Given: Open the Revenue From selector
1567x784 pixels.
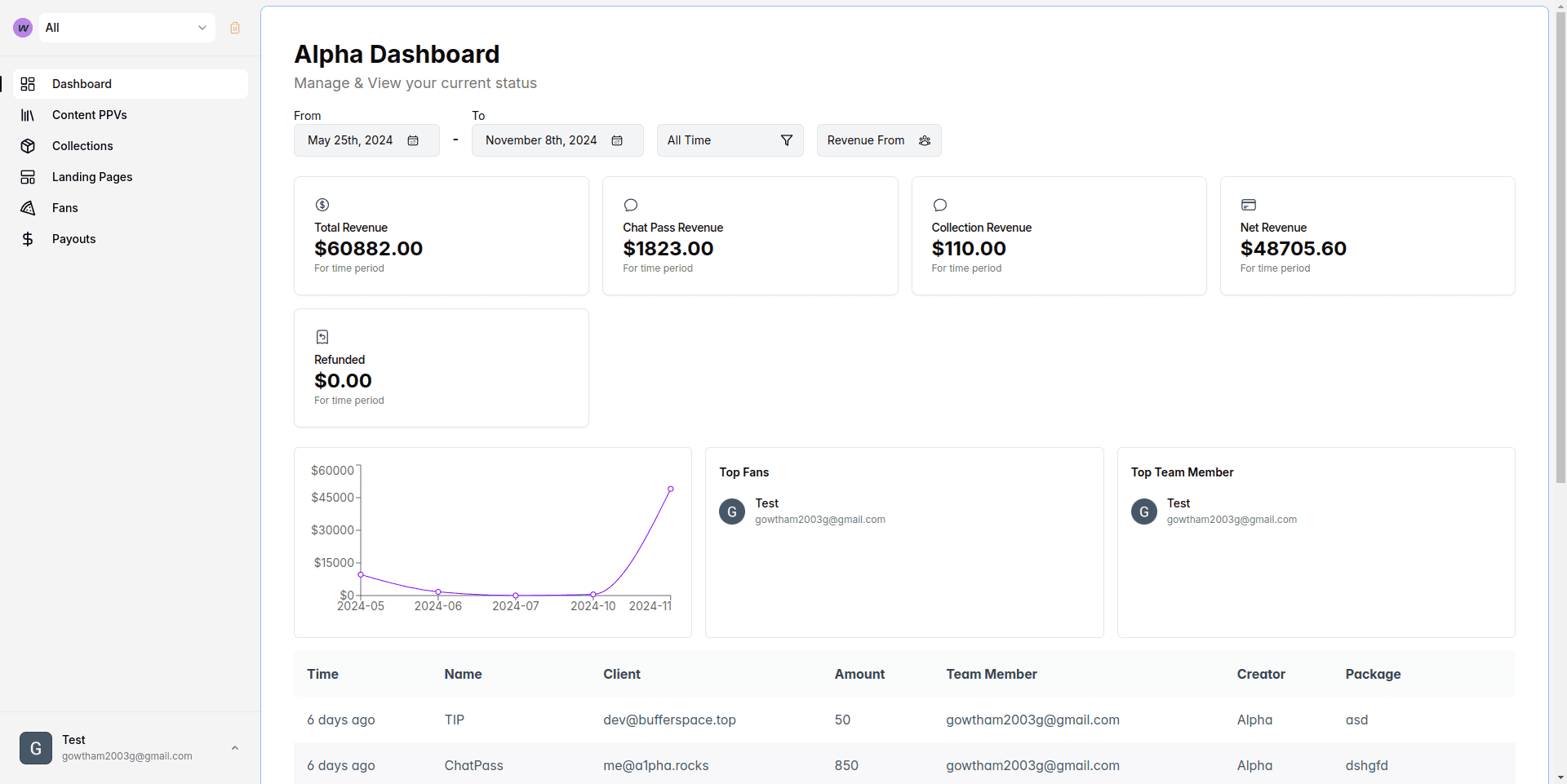Looking at the screenshot, I should coord(879,140).
